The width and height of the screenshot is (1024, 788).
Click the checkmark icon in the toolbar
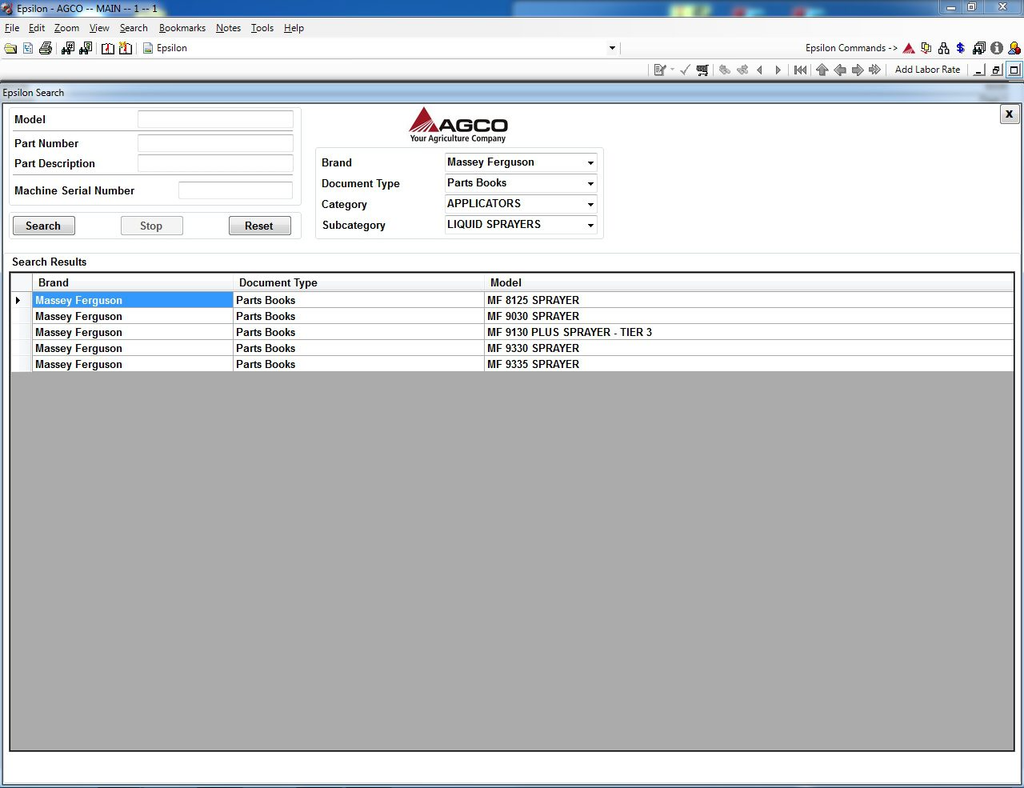point(685,70)
